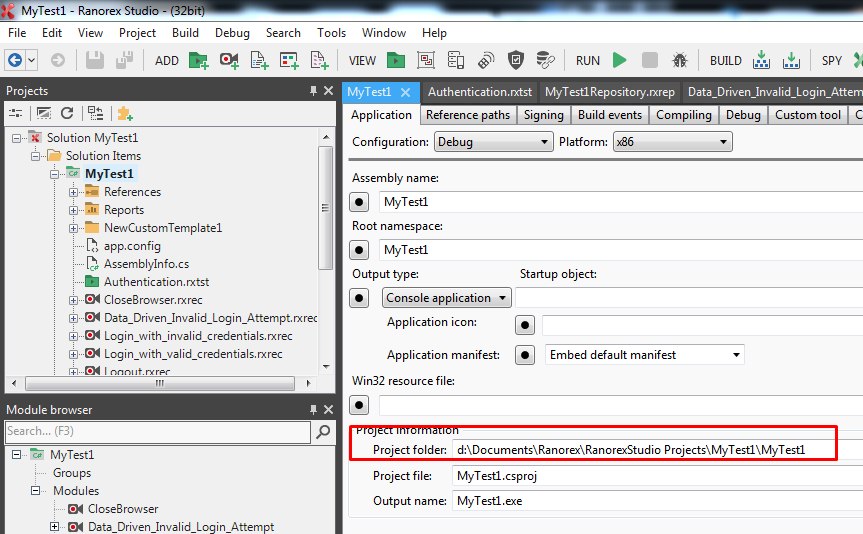Open the Configuration Debug dropdown
This screenshot has width=863, height=534.
click(x=494, y=142)
